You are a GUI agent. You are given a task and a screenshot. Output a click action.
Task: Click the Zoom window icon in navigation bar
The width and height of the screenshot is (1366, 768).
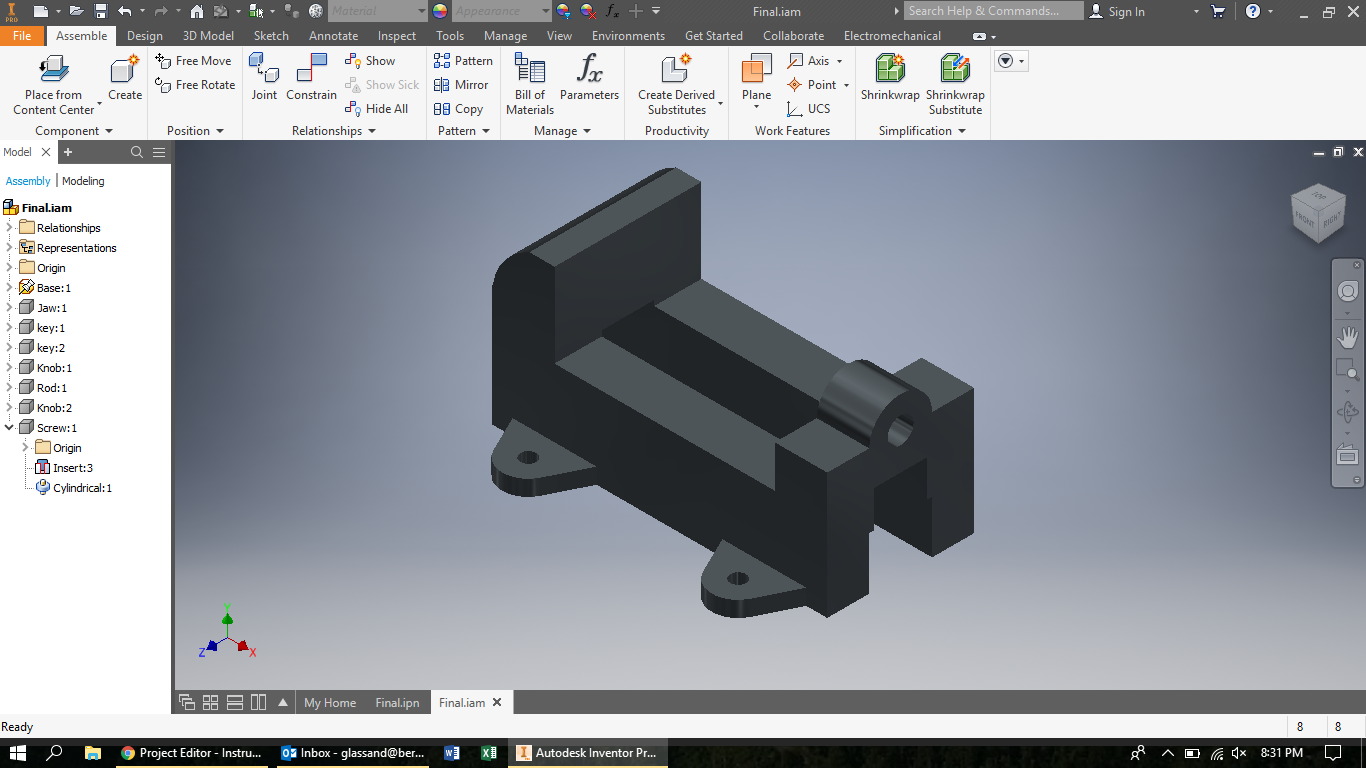click(x=1348, y=370)
